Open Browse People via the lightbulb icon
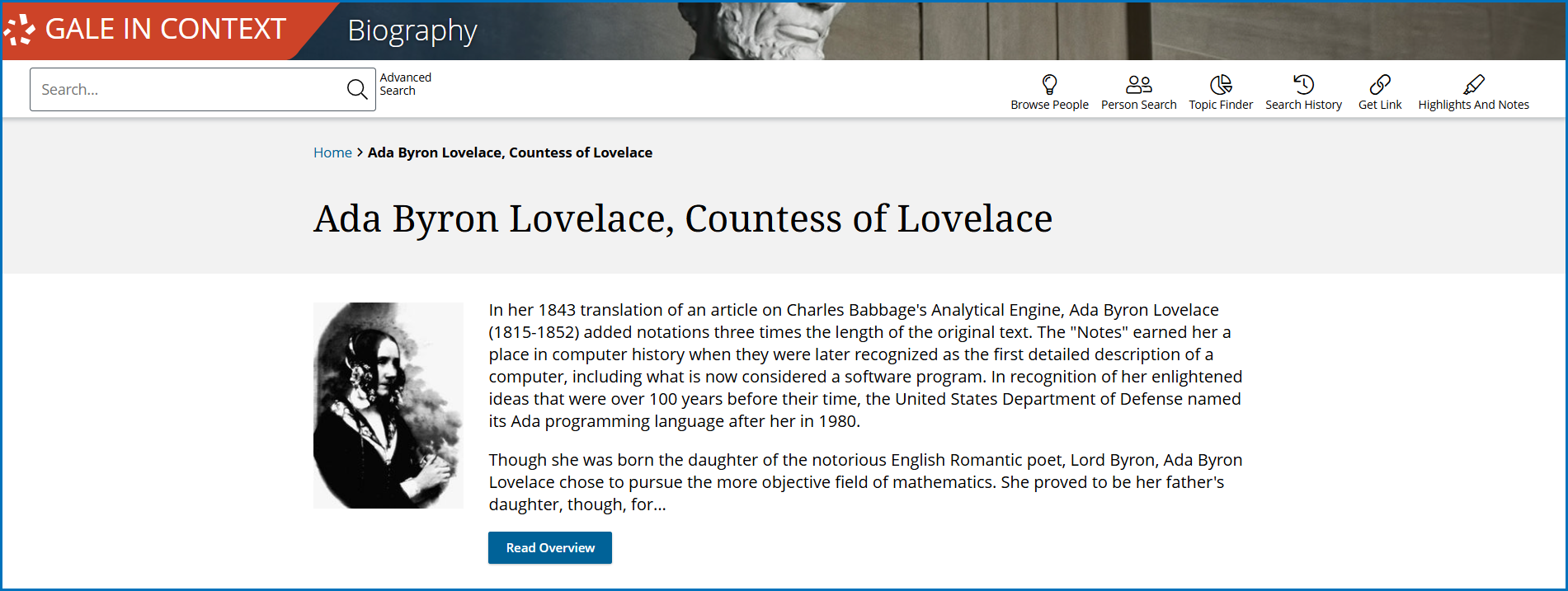The width and height of the screenshot is (1568, 591). click(1049, 84)
